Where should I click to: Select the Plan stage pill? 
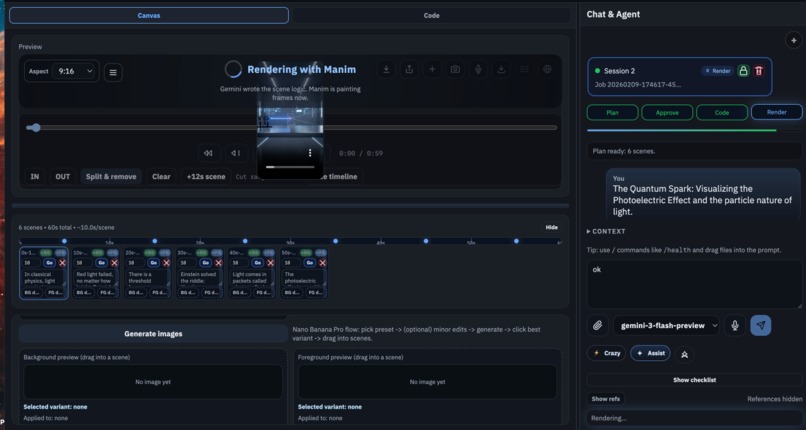pos(612,113)
